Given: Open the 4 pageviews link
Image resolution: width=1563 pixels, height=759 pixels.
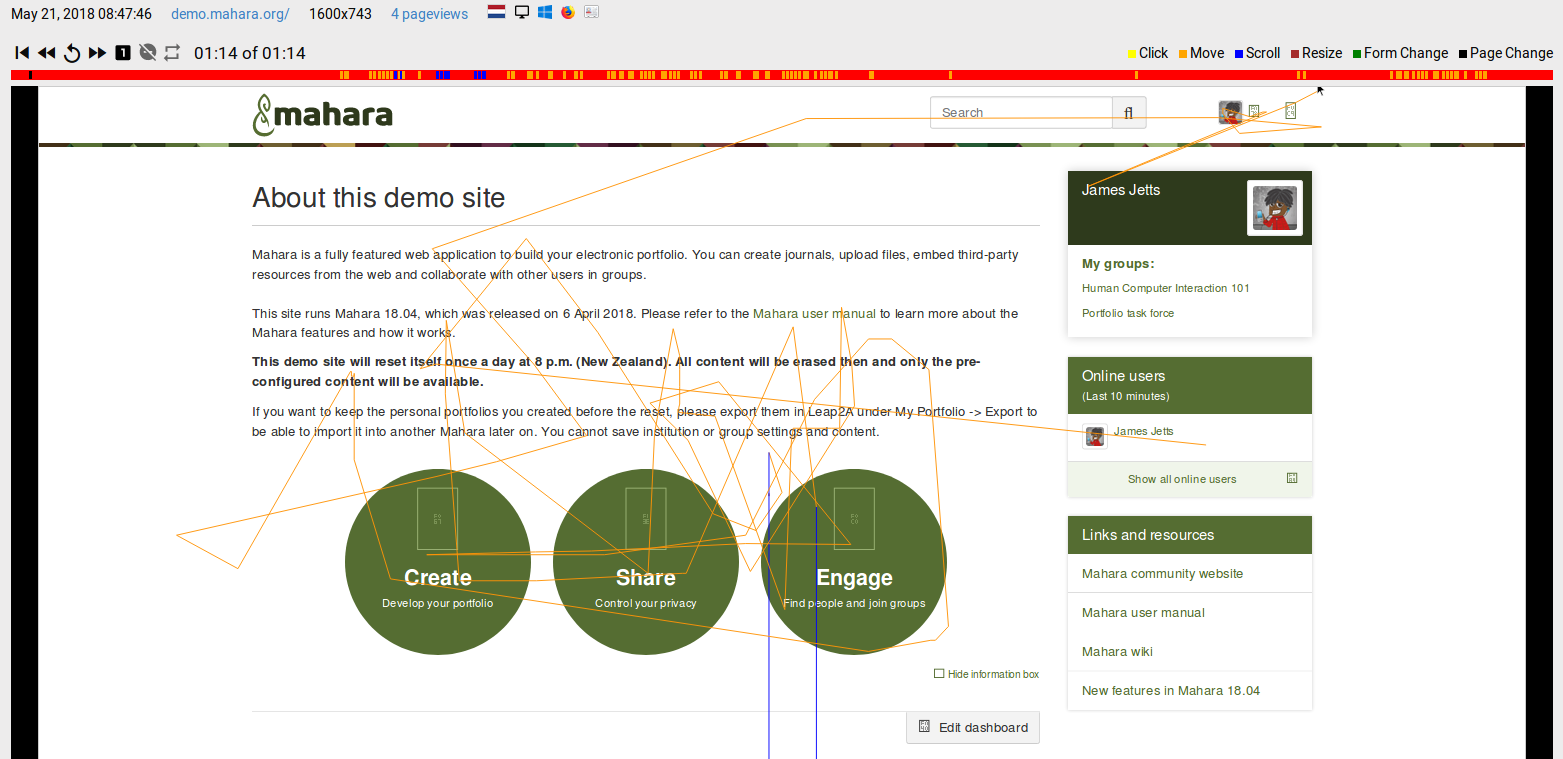Looking at the screenshot, I should coord(429,14).
